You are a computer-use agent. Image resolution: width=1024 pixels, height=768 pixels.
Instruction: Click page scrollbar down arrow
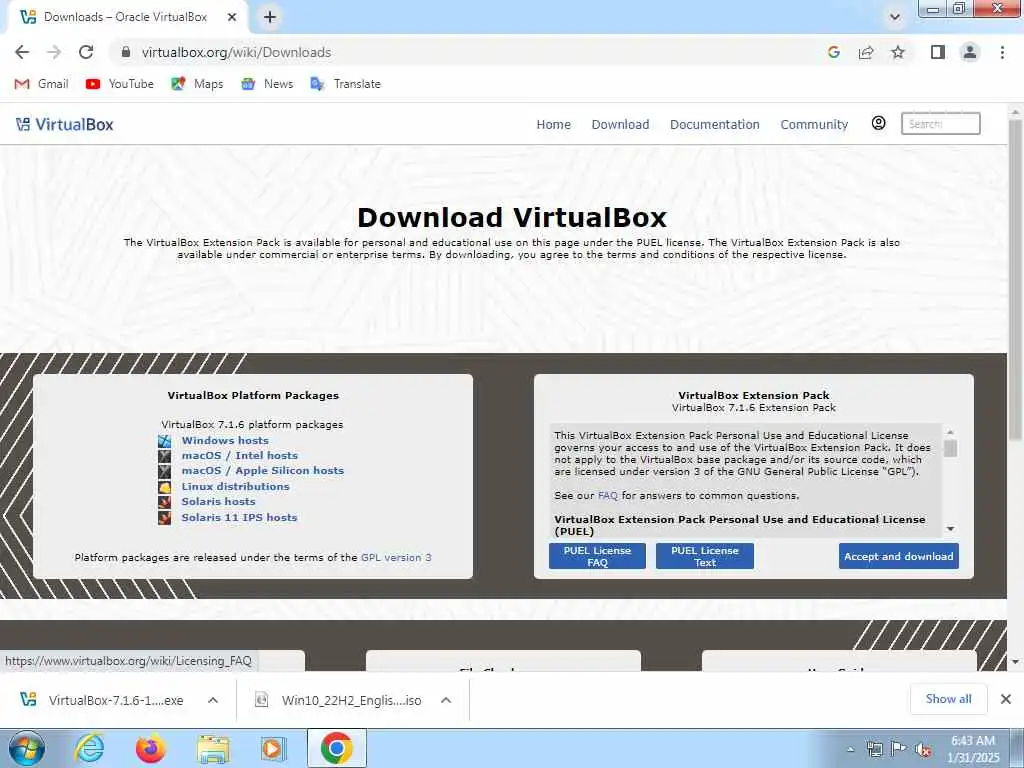coord(1015,662)
